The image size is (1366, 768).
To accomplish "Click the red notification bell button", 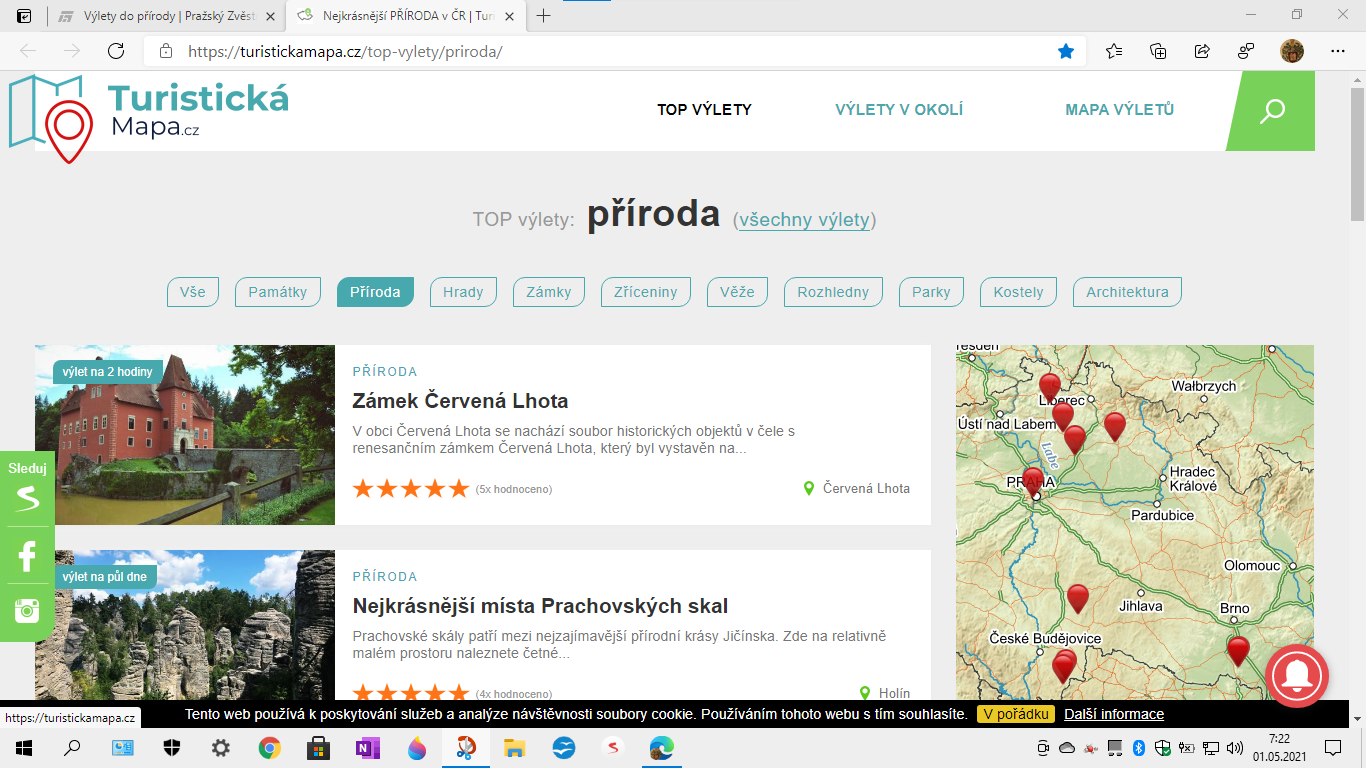I will click(x=1296, y=677).
